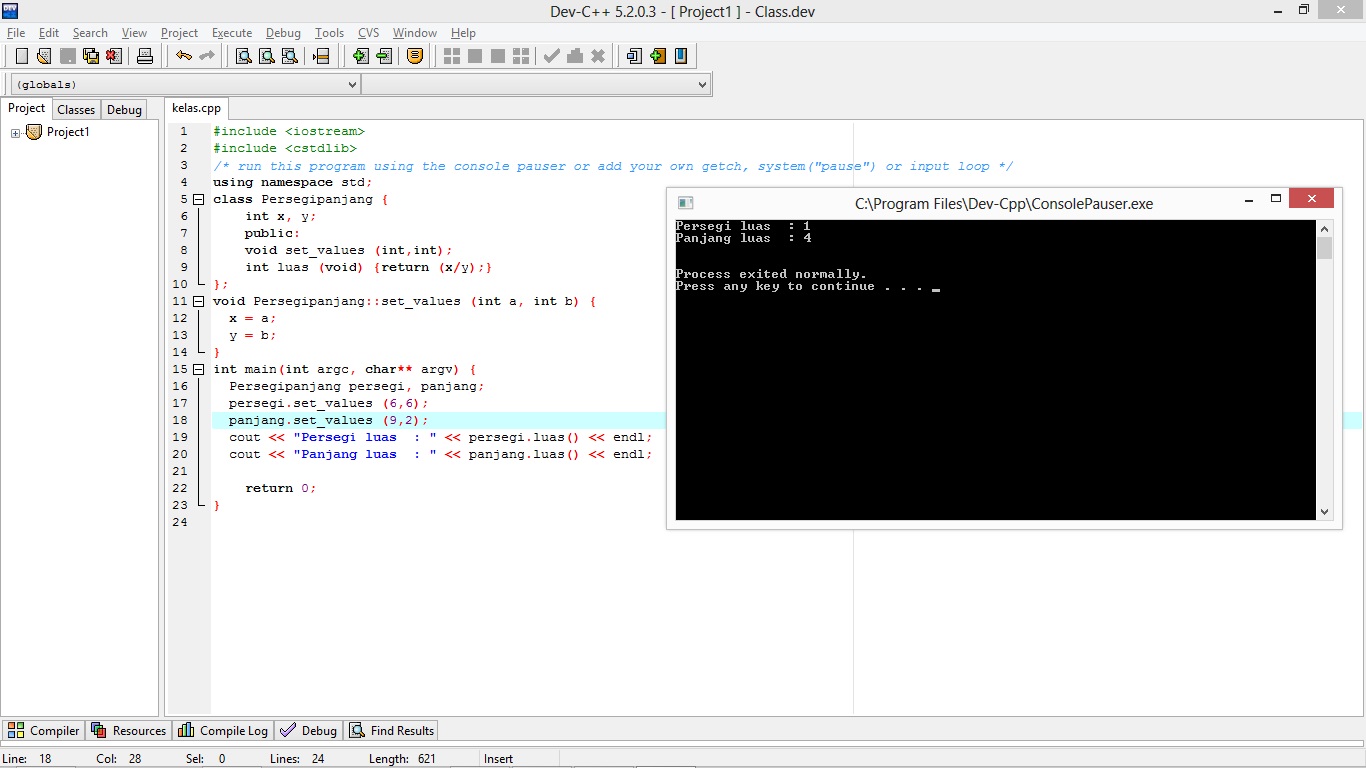Image resolution: width=1366 pixels, height=768 pixels.
Task: Click the Close file toolbar icon
Action: click(114, 56)
